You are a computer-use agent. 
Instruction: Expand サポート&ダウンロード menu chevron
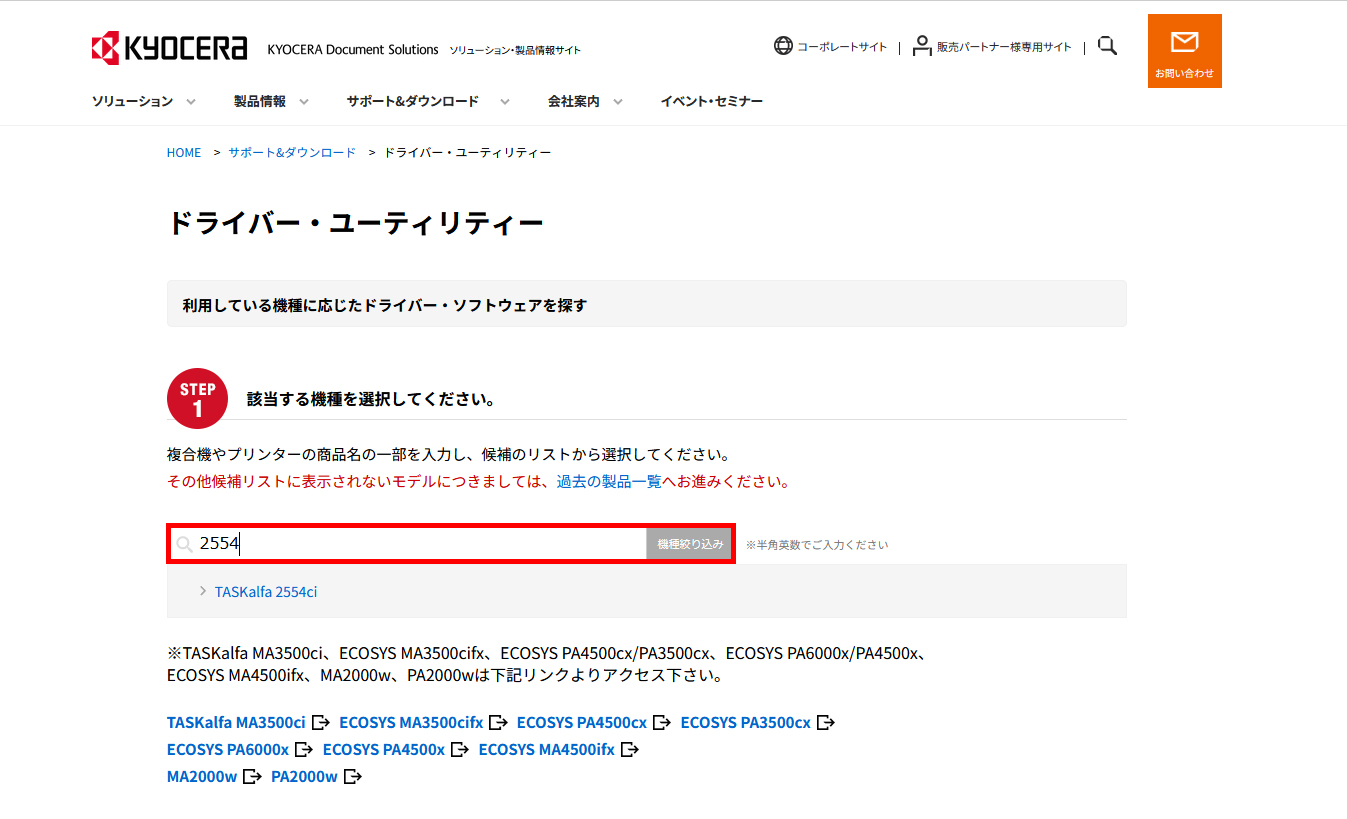pos(505,101)
